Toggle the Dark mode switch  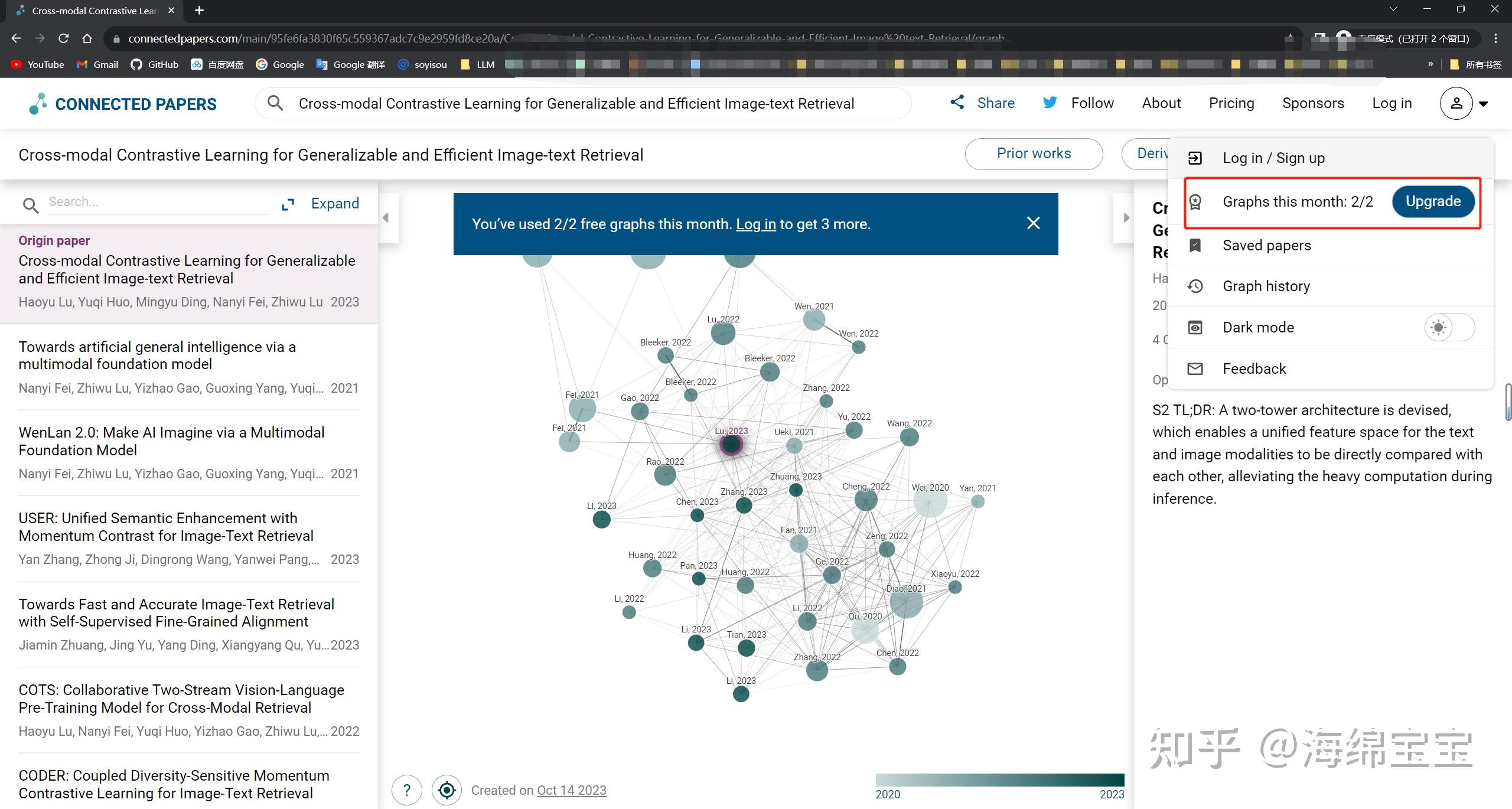[x=1449, y=327]
